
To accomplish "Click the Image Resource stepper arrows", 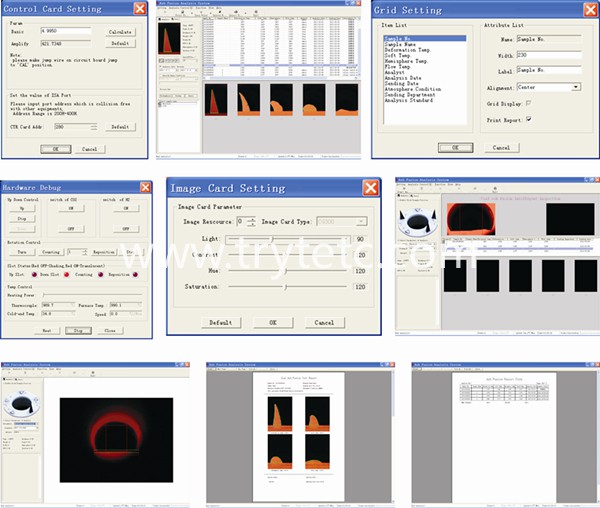I will coord(251,222).
